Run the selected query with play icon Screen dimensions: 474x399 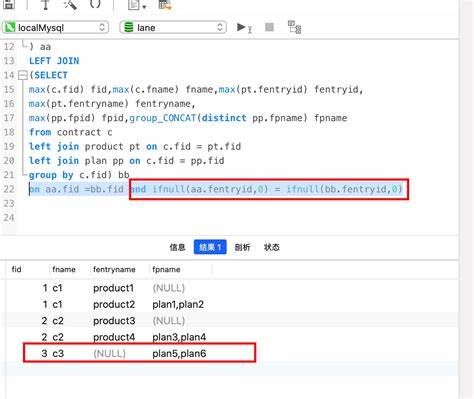click(244, 27)
